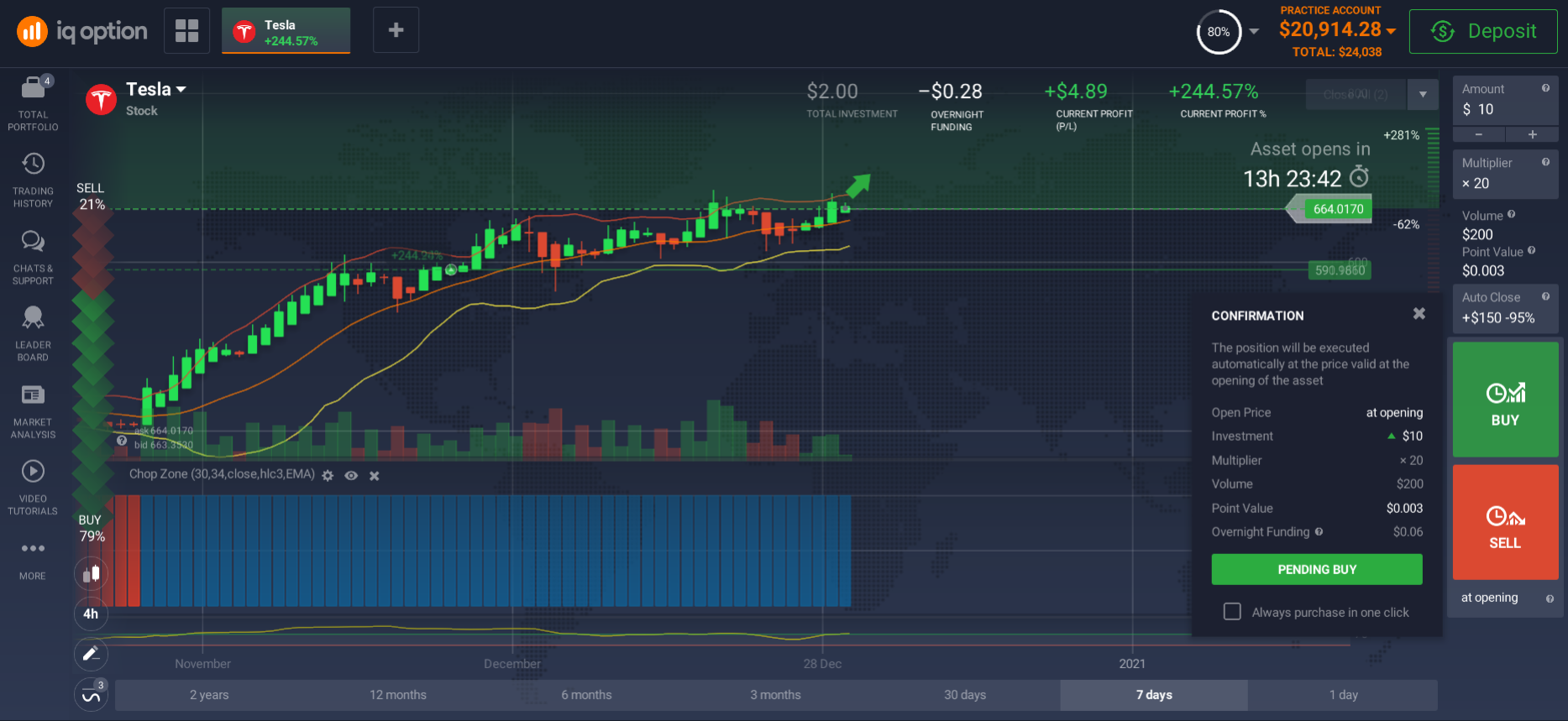Click the 590.9660 price level tag
The height and width of the screenshot is (721, 1568).
coord(1340,270)
